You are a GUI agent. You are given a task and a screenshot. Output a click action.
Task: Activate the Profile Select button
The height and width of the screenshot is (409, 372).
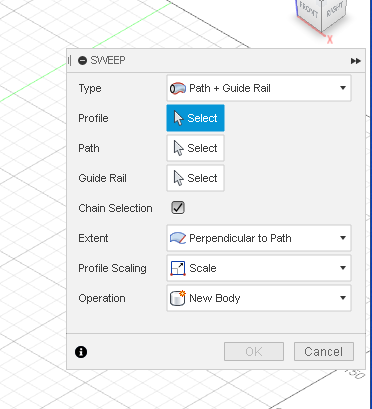195,118
